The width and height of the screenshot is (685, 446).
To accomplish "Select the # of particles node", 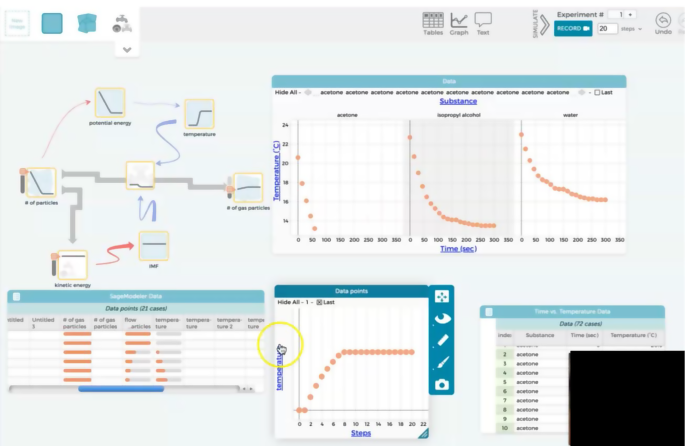I will pos(41,182).
